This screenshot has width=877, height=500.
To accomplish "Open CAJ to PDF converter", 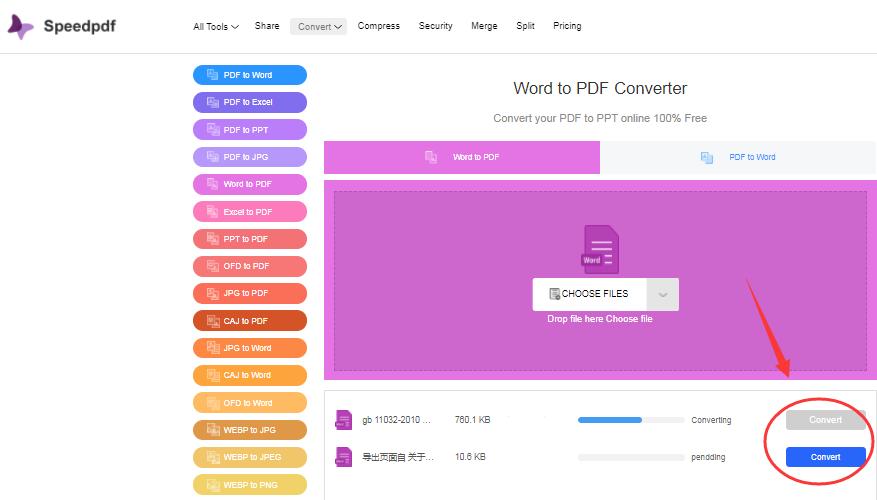I will click(250, 321).
